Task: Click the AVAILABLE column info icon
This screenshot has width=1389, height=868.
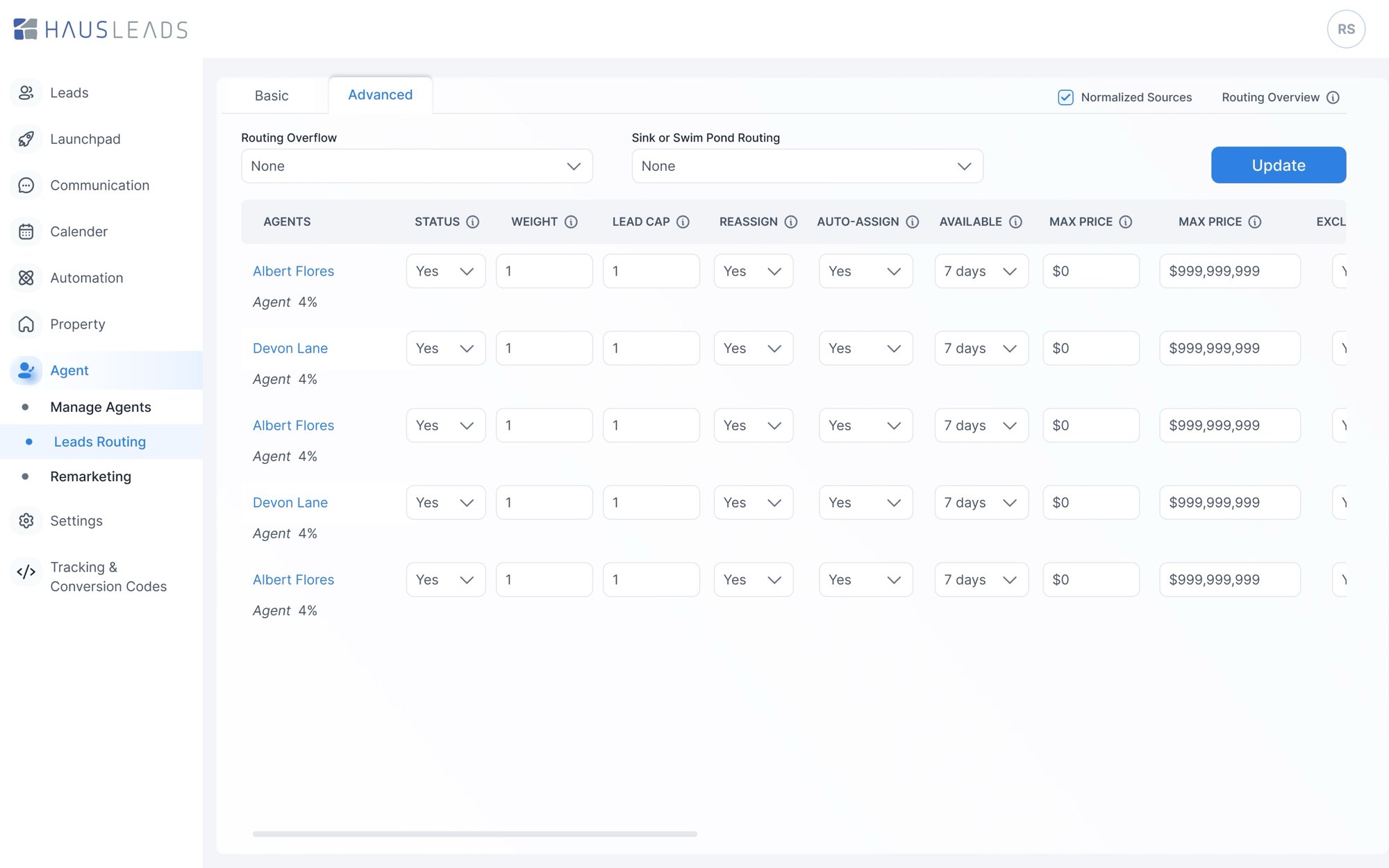Action: [1015, 222]
